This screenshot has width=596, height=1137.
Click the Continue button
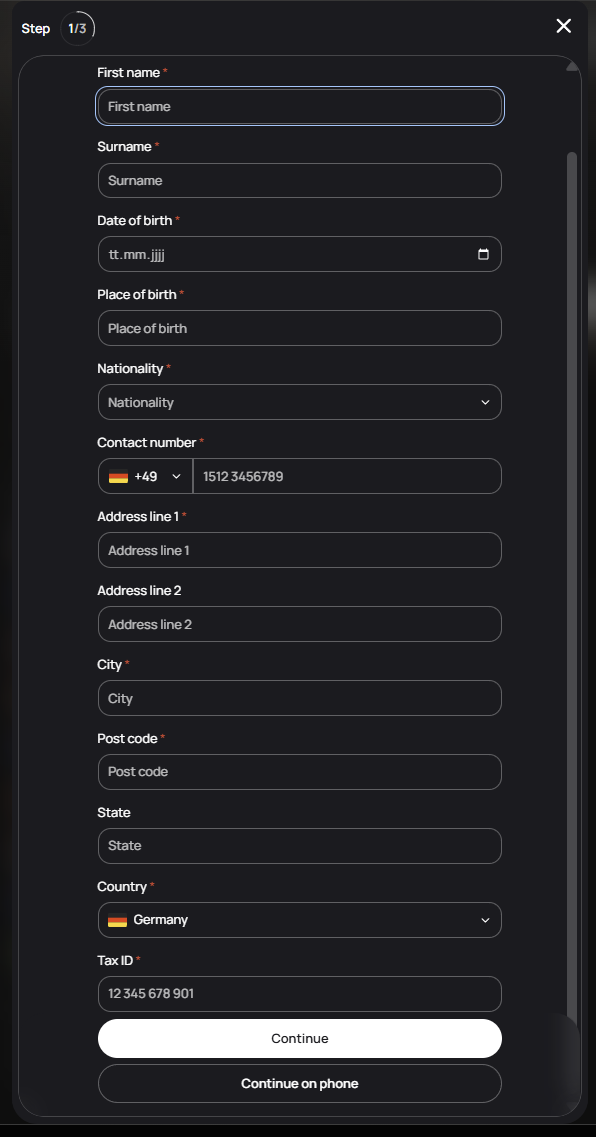click(x=299, y=1038)
